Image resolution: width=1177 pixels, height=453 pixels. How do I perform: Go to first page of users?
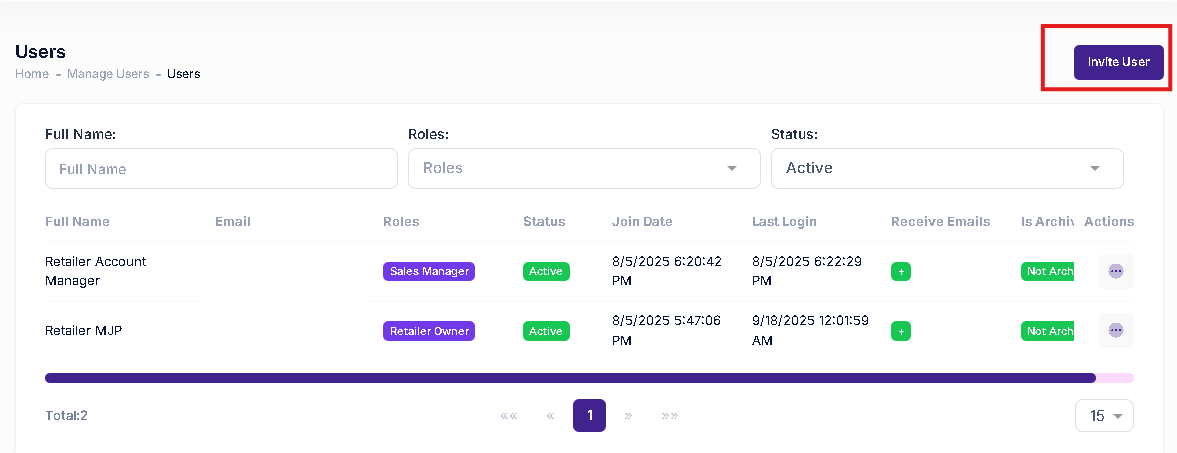click(509, 416)
